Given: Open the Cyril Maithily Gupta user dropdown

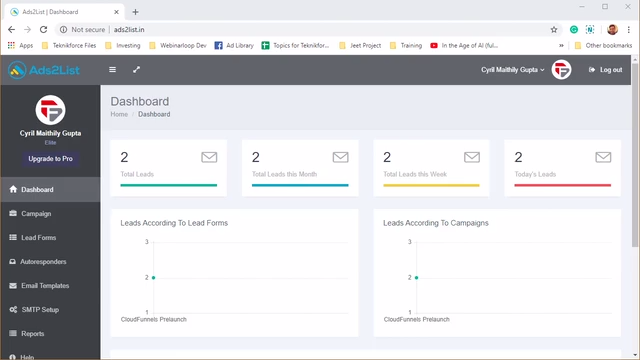Looking at the screenshot, I should tap(512, 70).
